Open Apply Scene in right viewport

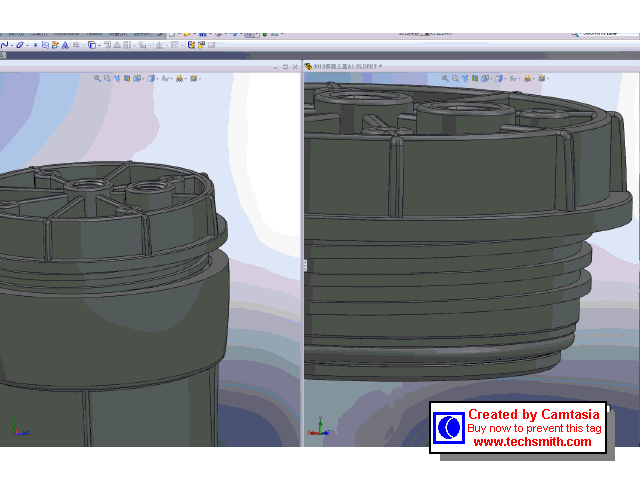point(542,78)
